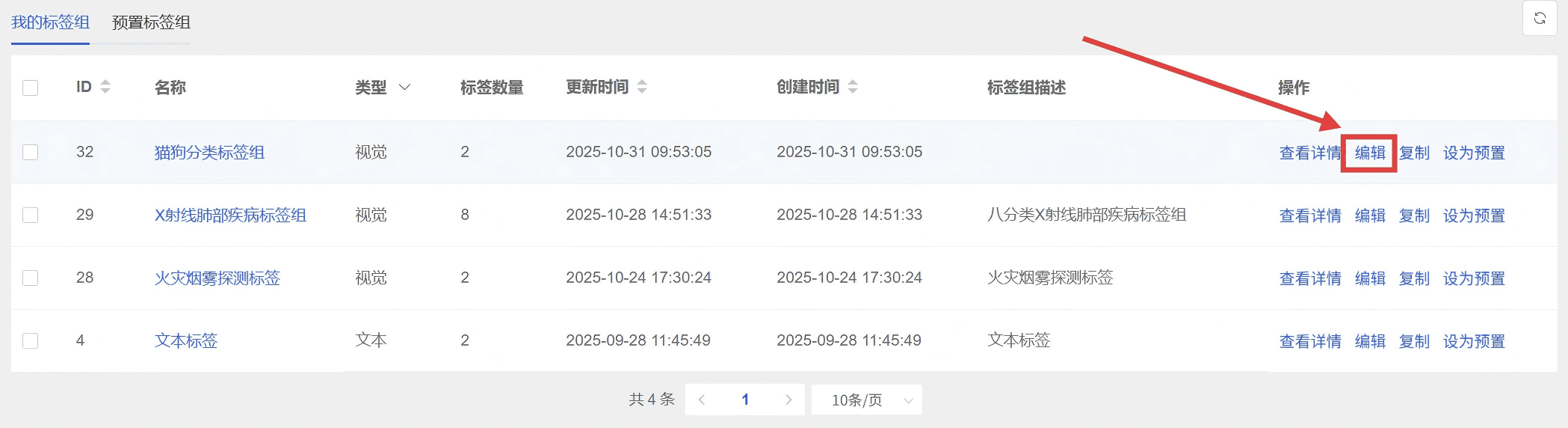
Task: Open the 类型 filter dropdown
Action: click(404, 88)
